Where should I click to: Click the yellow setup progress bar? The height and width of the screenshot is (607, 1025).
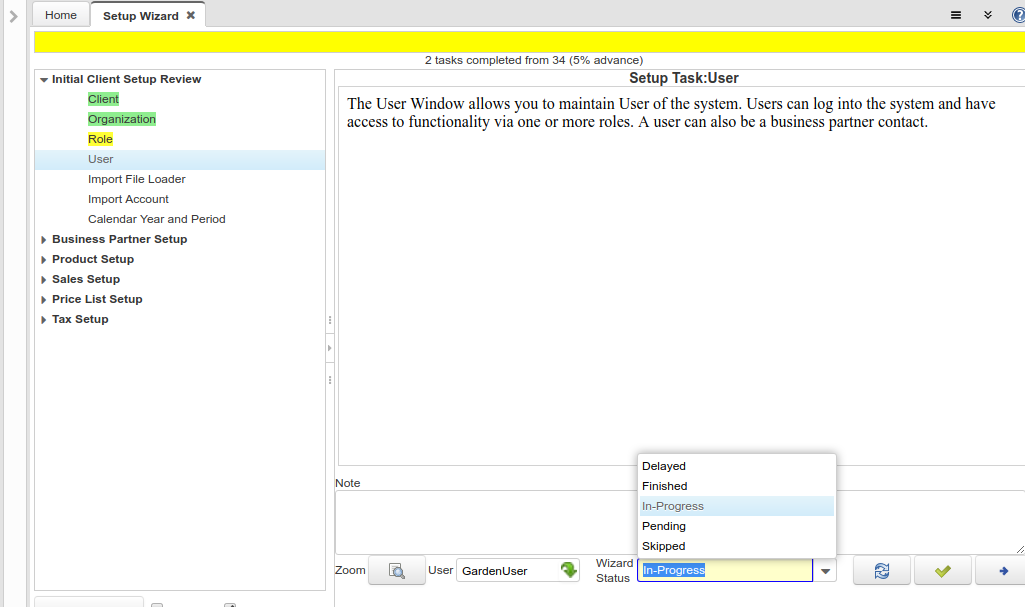click(529, 41)
